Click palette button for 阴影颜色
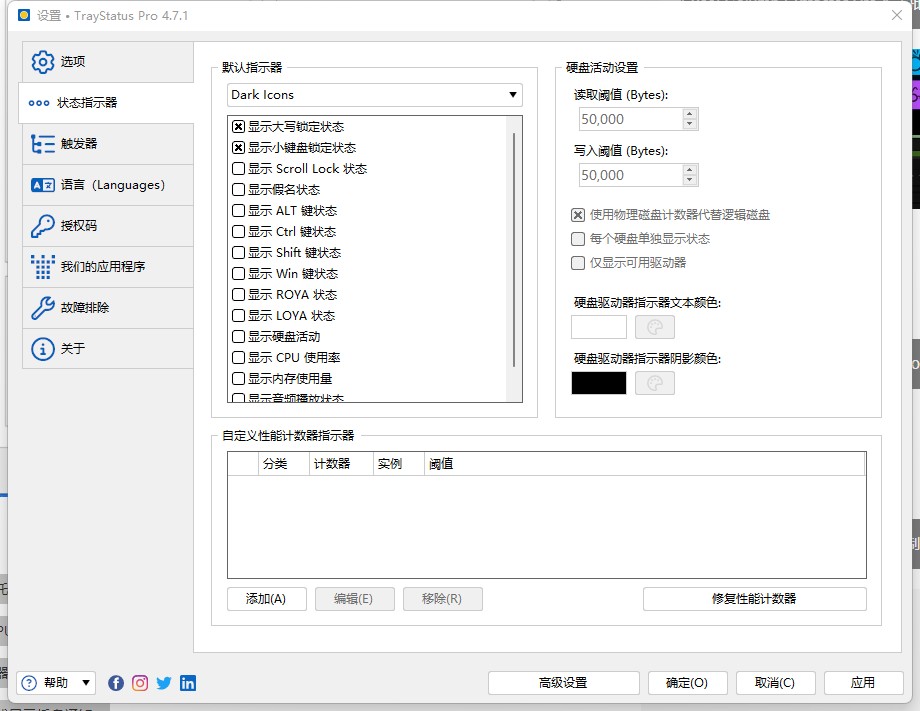920x711 pixels. [655, 384]
